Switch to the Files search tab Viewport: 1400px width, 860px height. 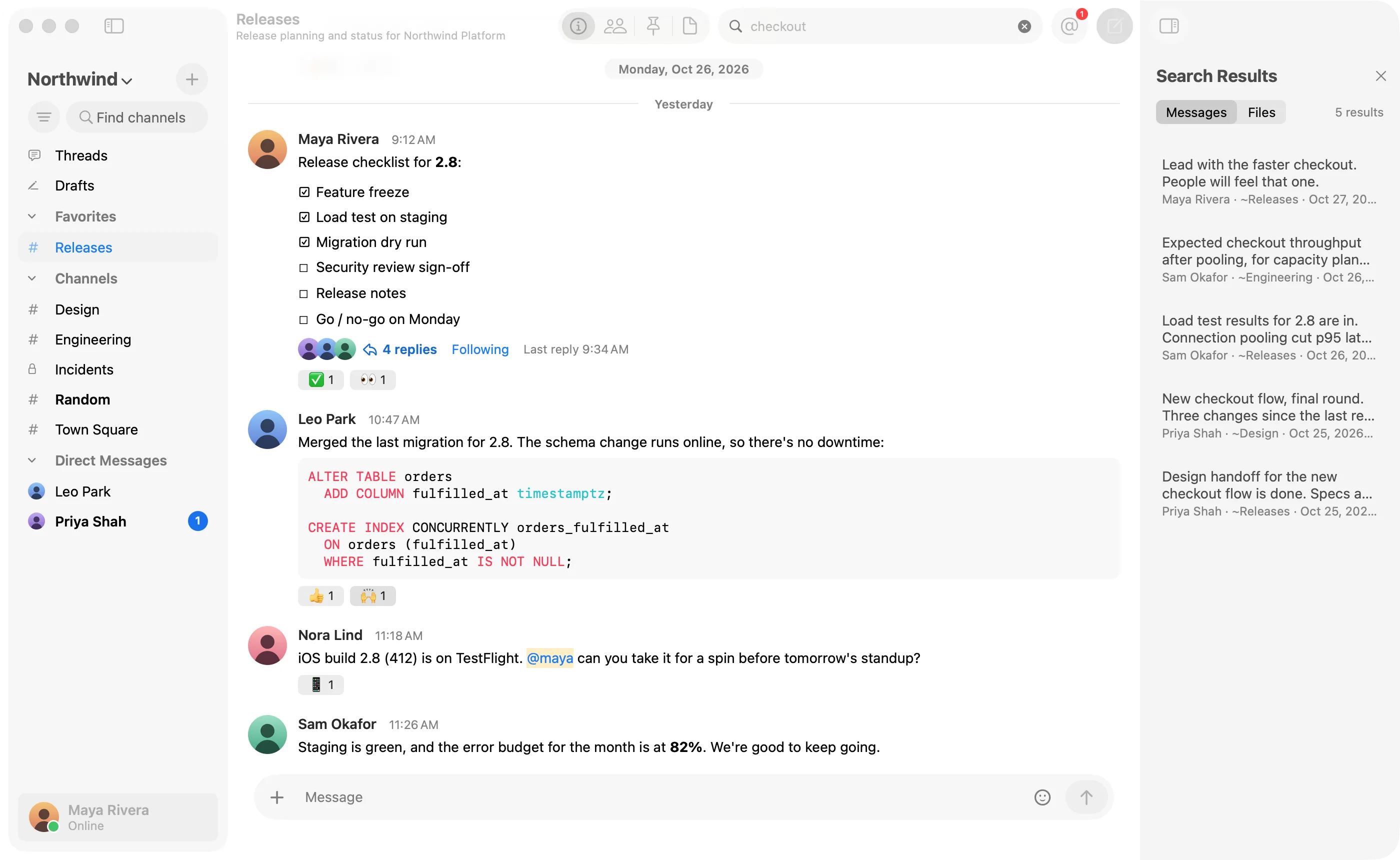pos(1261,112)
